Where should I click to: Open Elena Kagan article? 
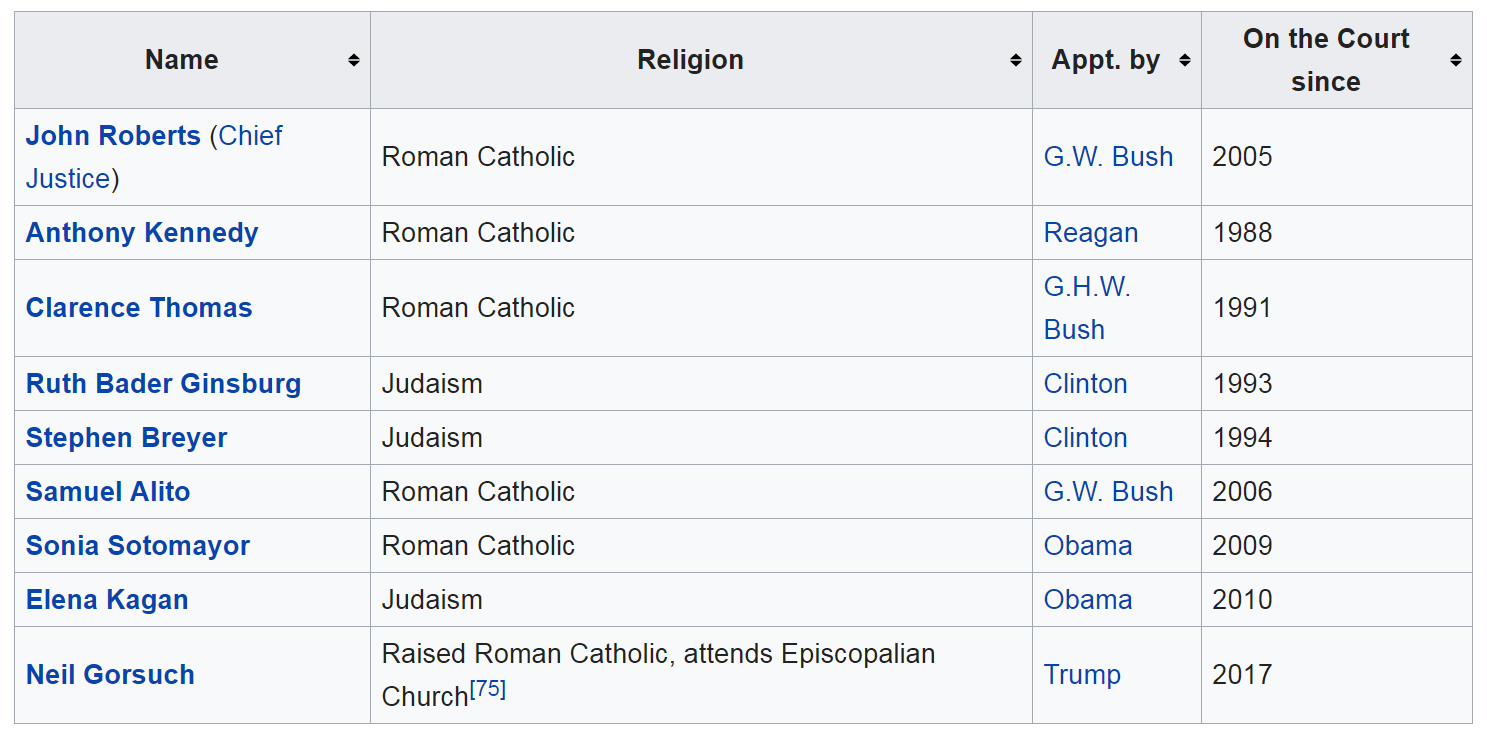point(107,600)
